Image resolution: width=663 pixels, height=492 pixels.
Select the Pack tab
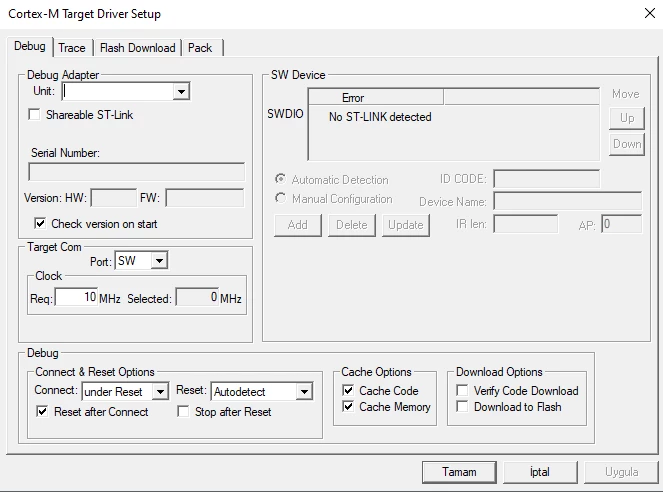[200, 48]
